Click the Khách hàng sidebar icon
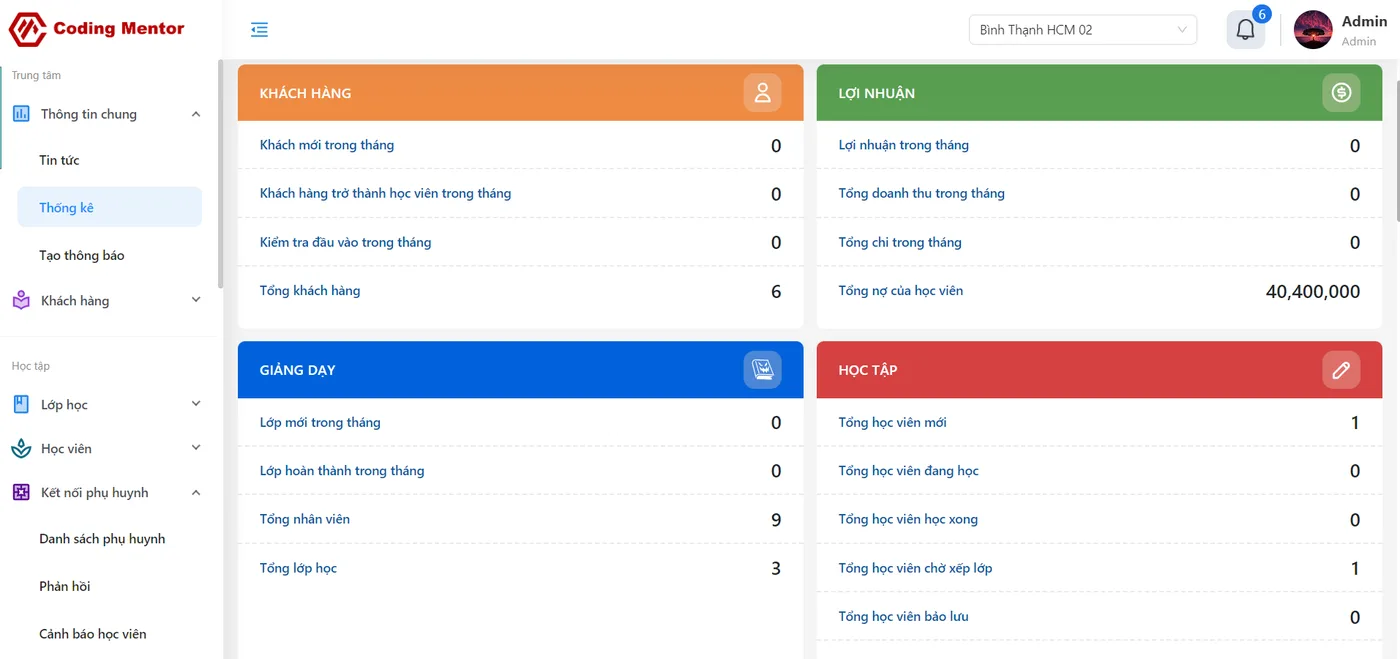Image resolution: width=1400 pixels, height=659 pixels. [x=21, y=300]
